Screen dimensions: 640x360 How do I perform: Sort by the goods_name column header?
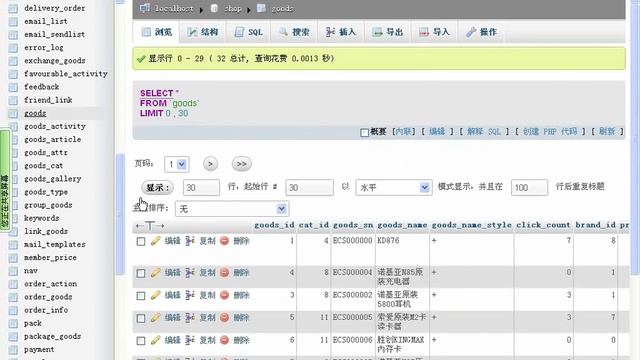coord(402,225)
